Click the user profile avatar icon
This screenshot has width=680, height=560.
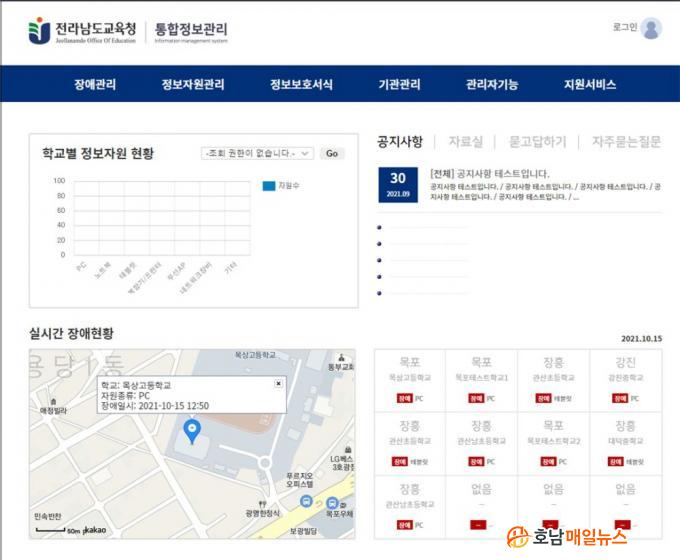[x=651, y=28]
